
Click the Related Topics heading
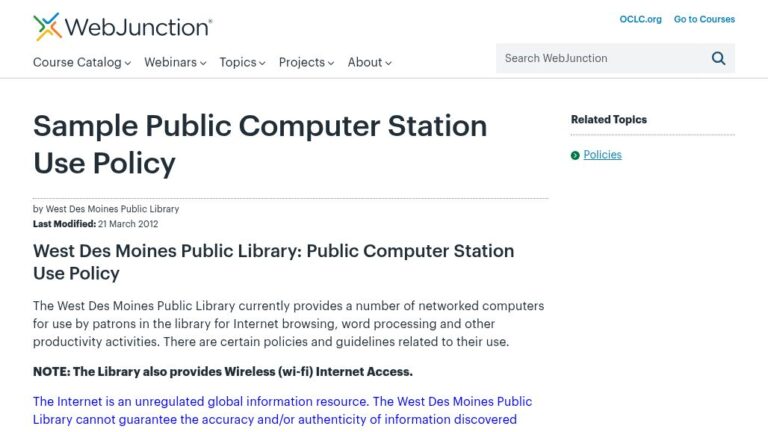pos(609,120)
